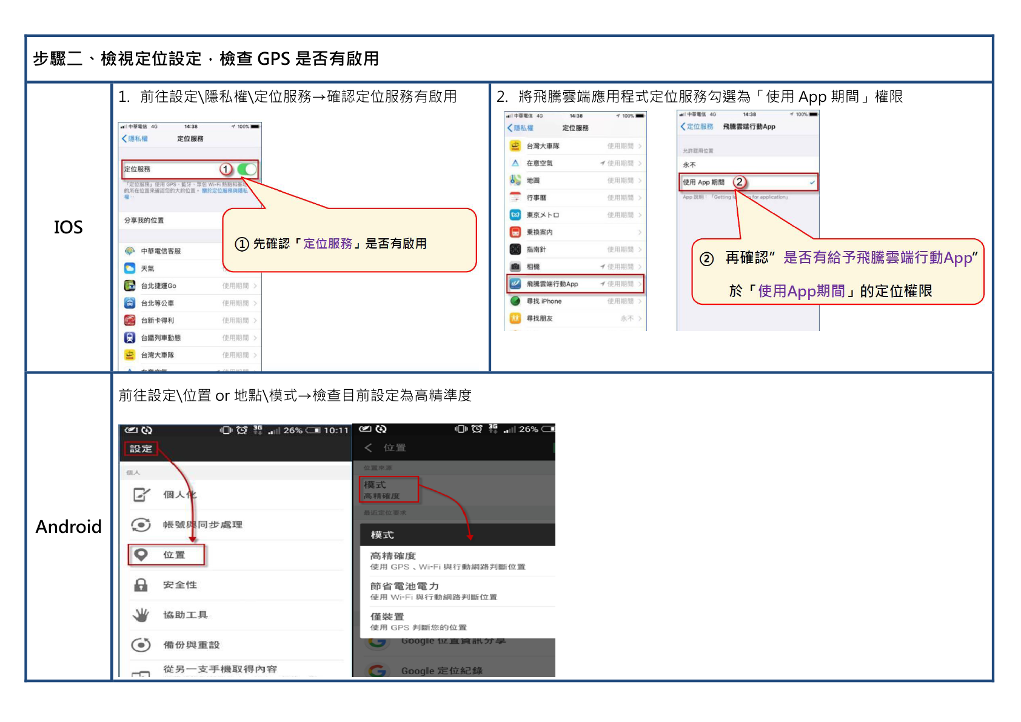Go back via 隱私權 link in first iOS screen

pos(134,138)
